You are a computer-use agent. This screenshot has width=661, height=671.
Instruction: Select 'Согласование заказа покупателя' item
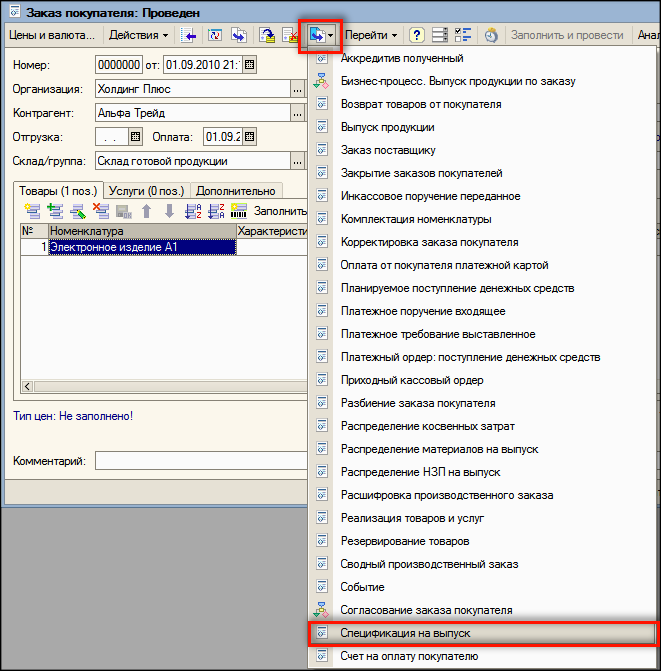[483, 610]
